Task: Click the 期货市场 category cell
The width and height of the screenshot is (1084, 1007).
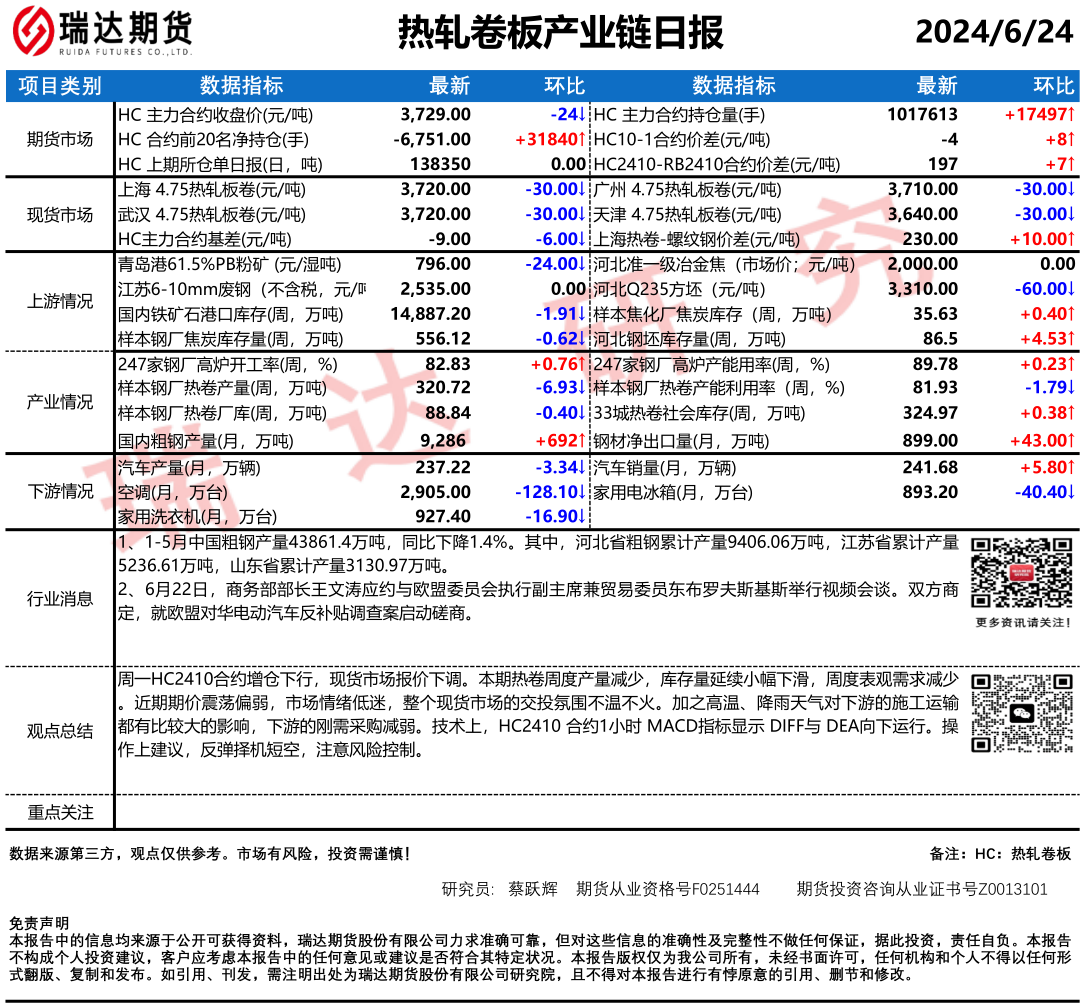Action: coord(60,139)
